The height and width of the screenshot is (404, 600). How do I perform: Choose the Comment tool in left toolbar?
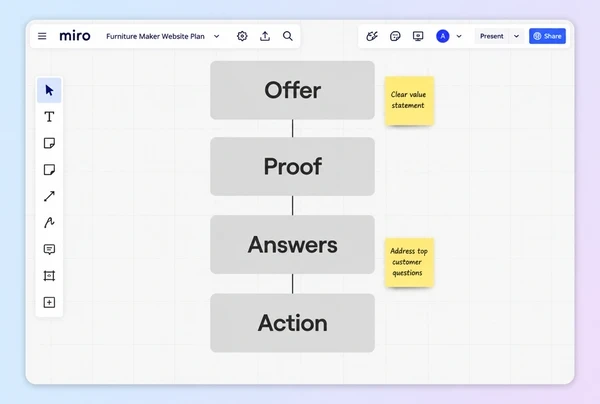[x=49, y=249]
